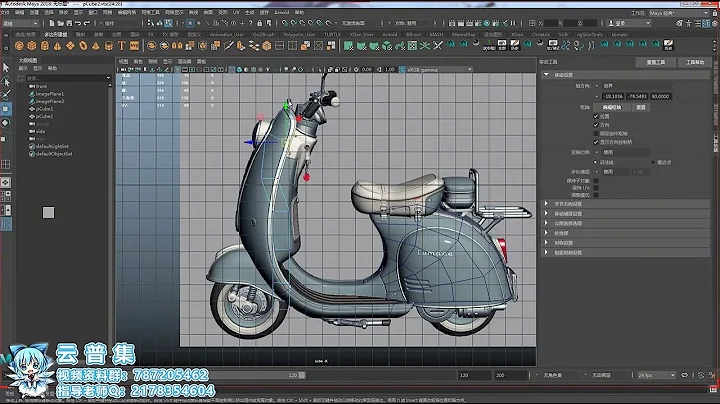Screen dimensions: 720x404
Task: Switch to the MASH shelf tab
Action: [x=436, y=34]
